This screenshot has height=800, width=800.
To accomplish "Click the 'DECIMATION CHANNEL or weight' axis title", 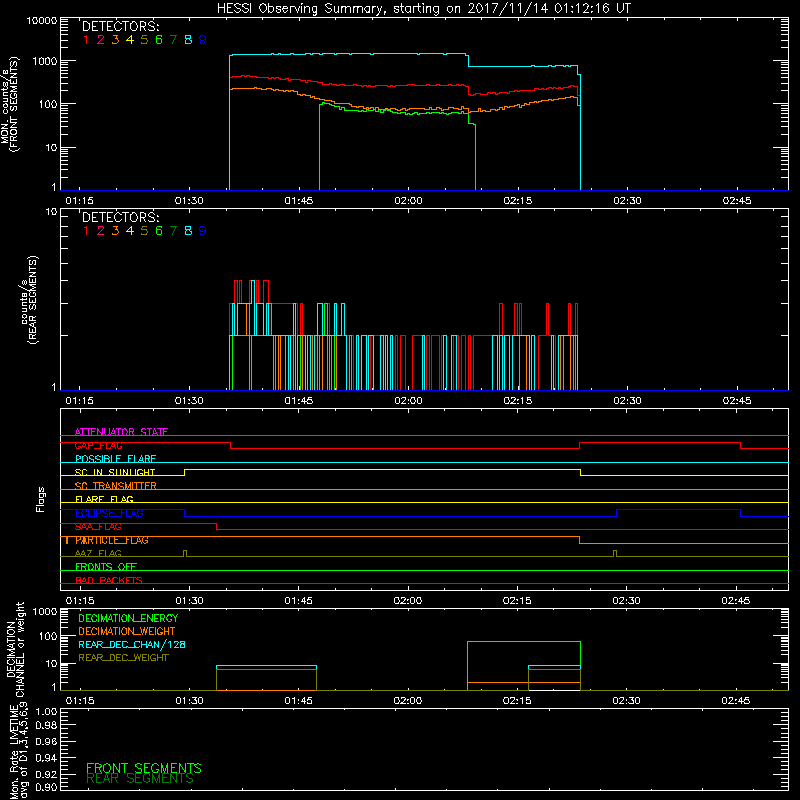I will pyautogui.click(x=15, y=649).
